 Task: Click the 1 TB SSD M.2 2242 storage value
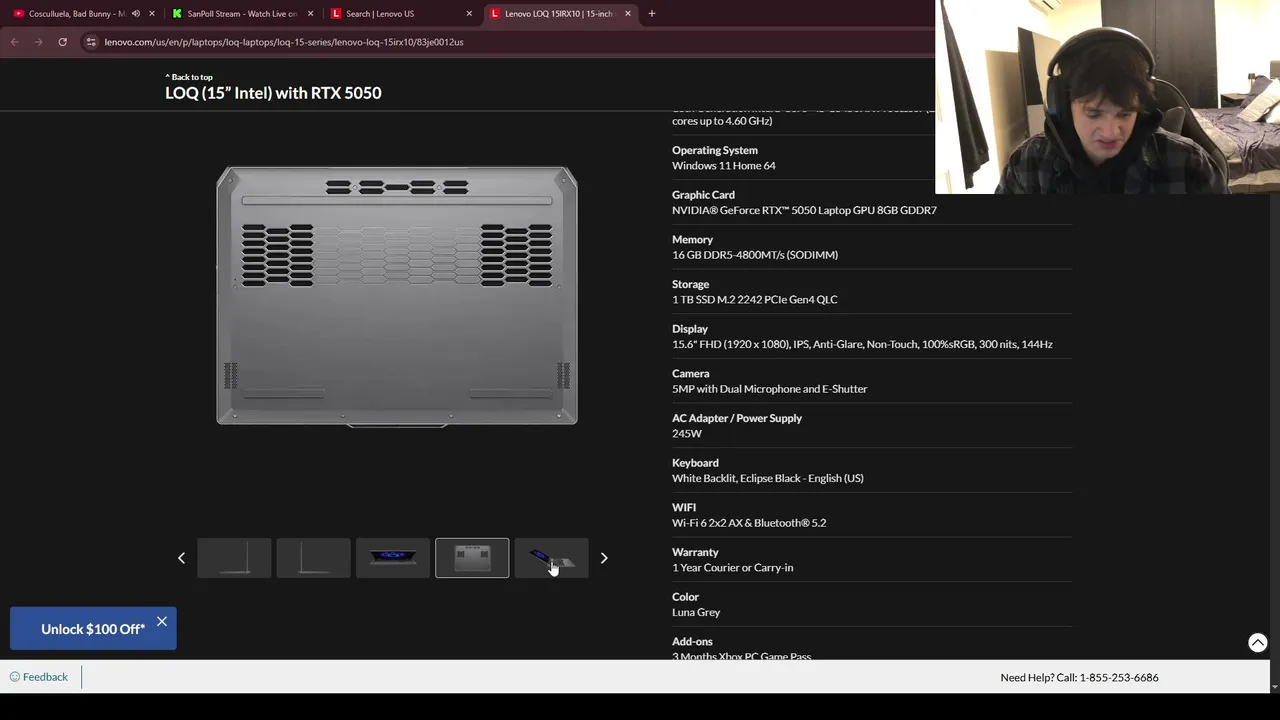[755, 300]
